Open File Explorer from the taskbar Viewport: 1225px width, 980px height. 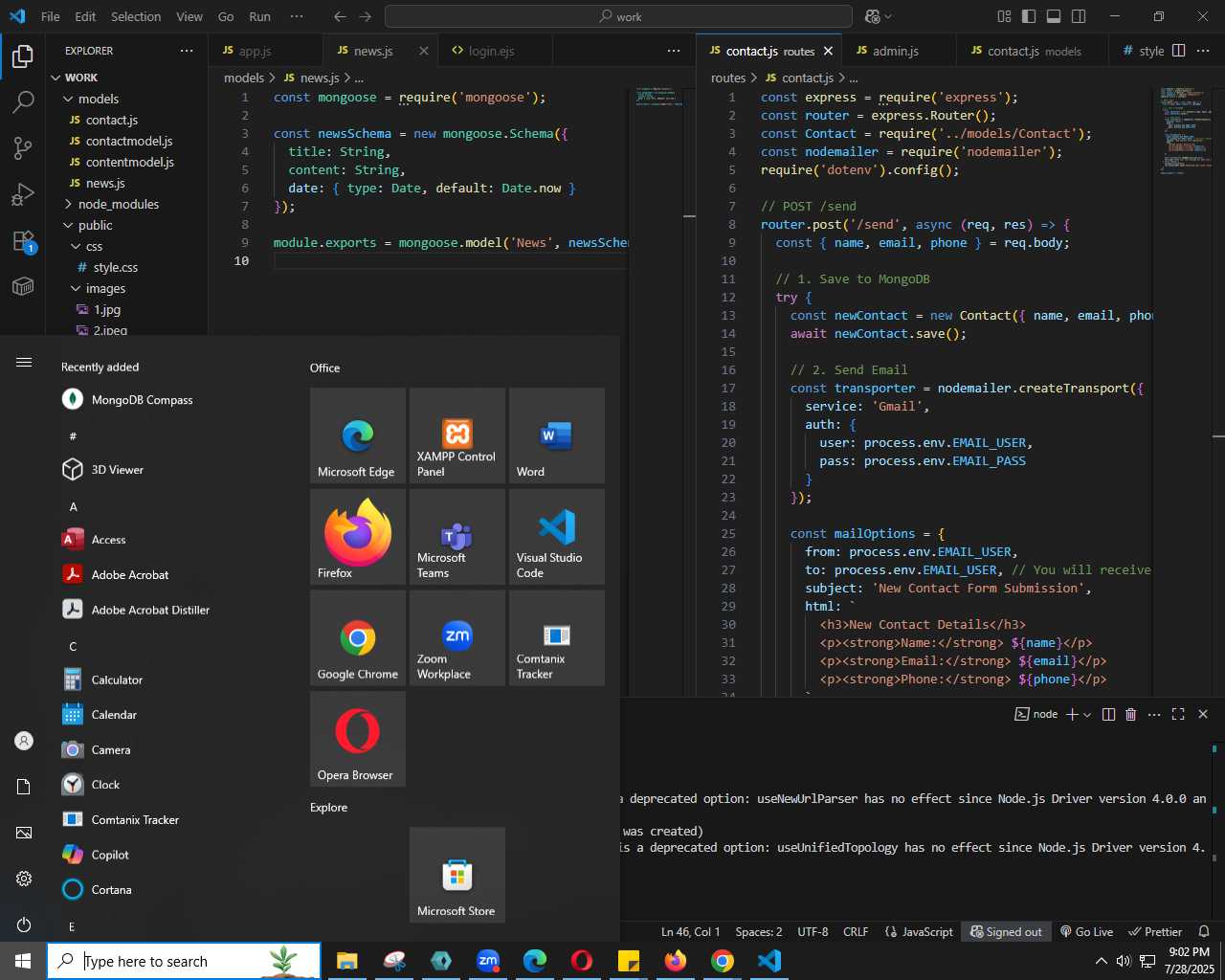coord(347,961)
